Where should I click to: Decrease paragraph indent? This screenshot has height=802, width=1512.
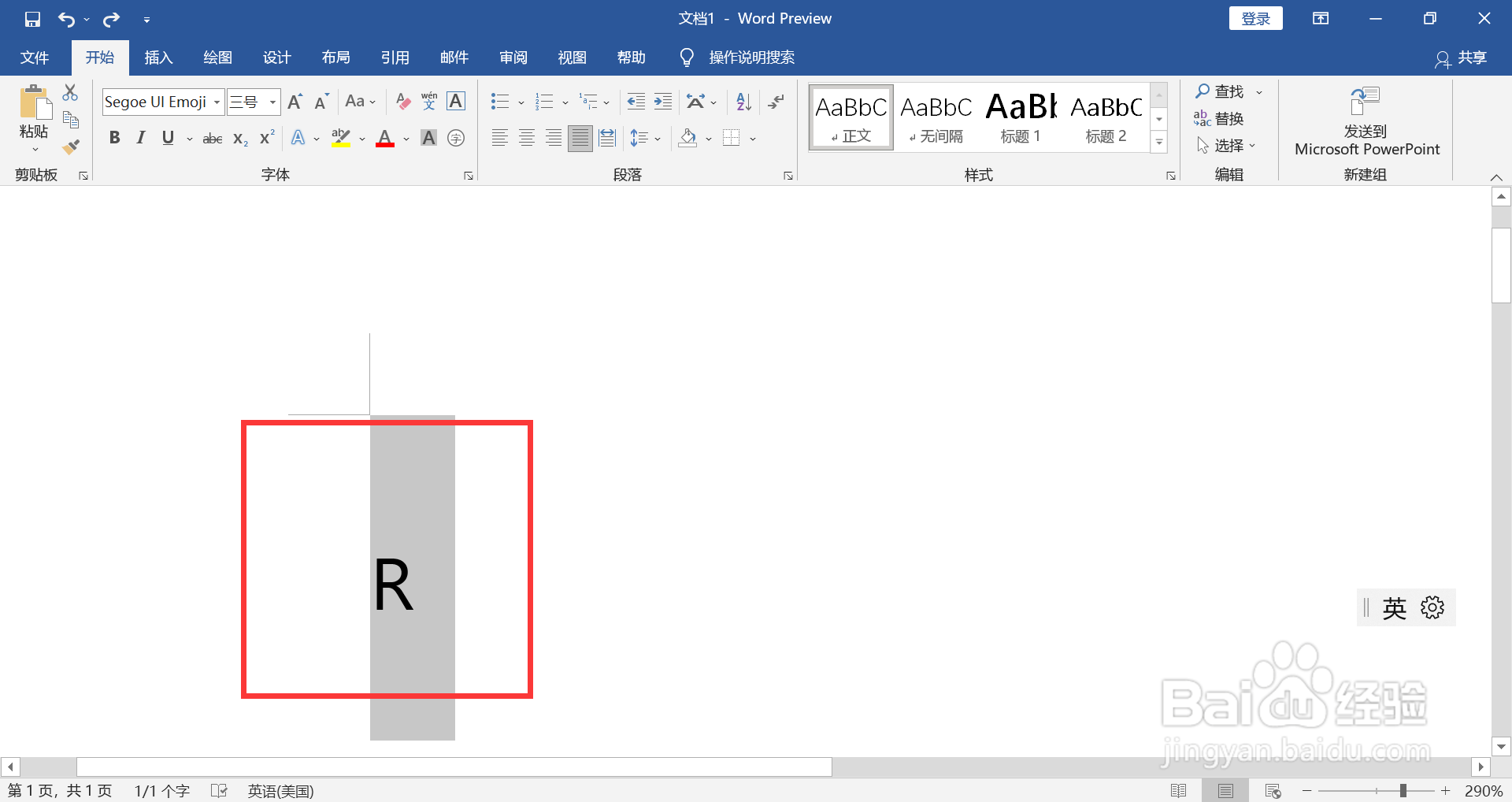(x=636, y=102)
